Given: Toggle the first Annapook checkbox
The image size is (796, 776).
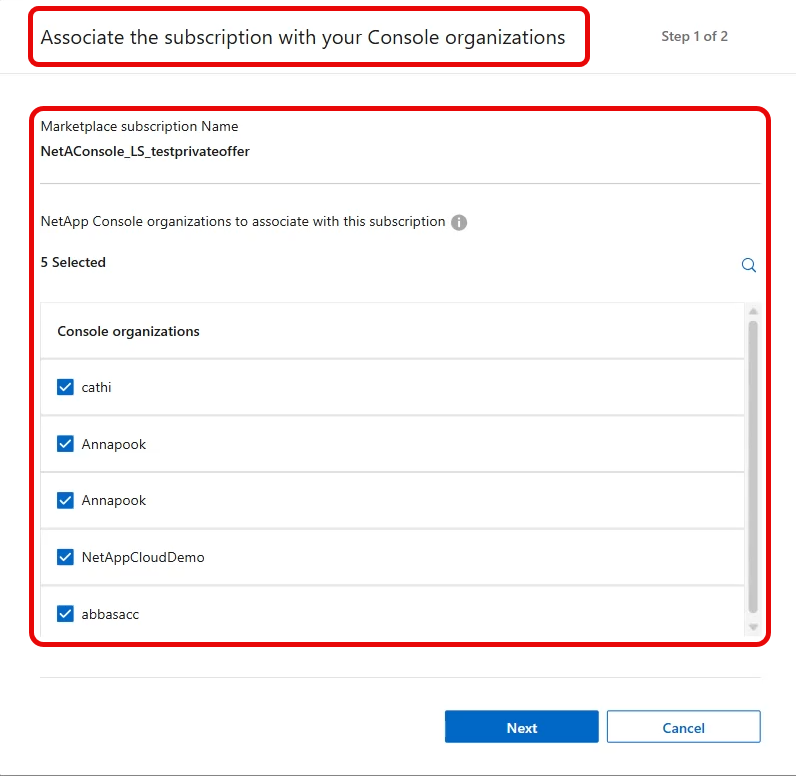Looking at the screenshot, I should click(x=65, y=444).
